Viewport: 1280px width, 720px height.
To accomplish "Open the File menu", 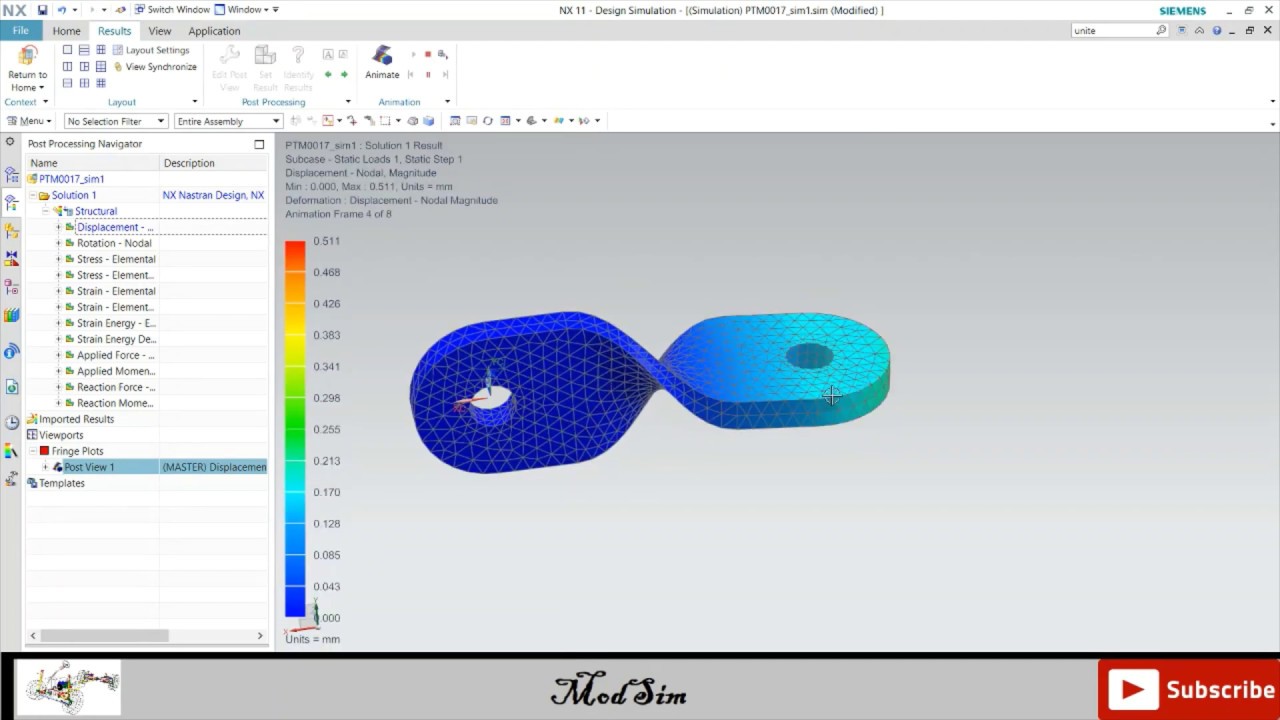I will click(x=21, y=30).
